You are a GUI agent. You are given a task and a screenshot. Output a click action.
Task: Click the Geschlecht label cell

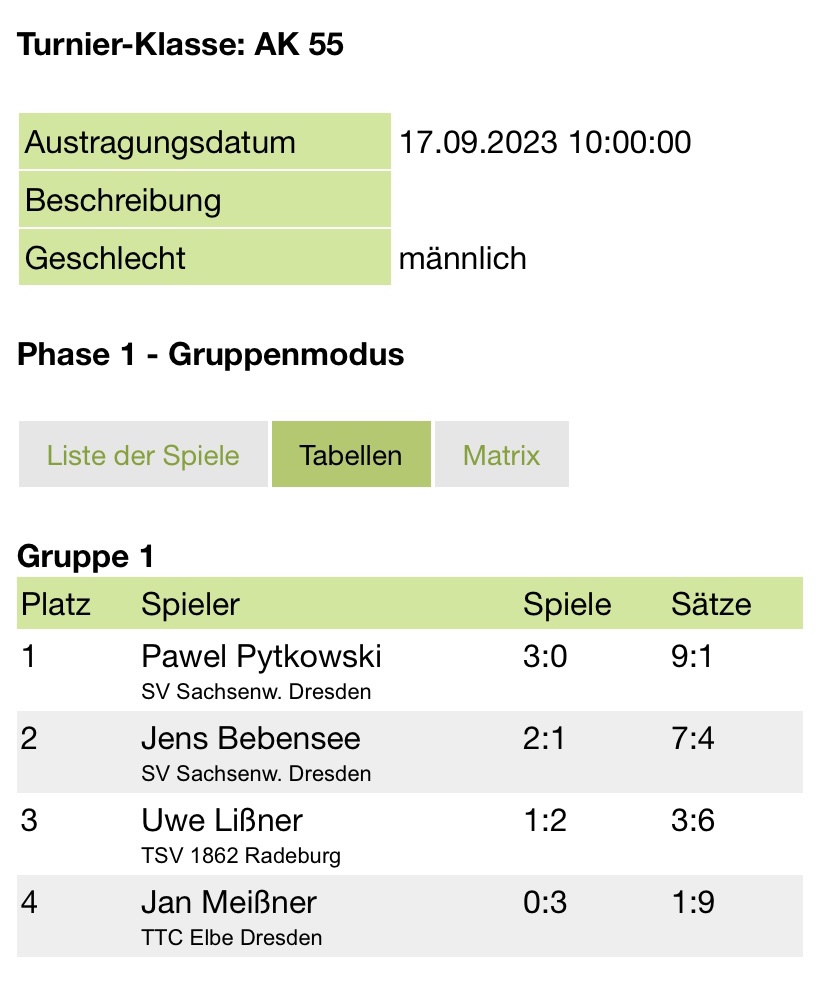205,257
